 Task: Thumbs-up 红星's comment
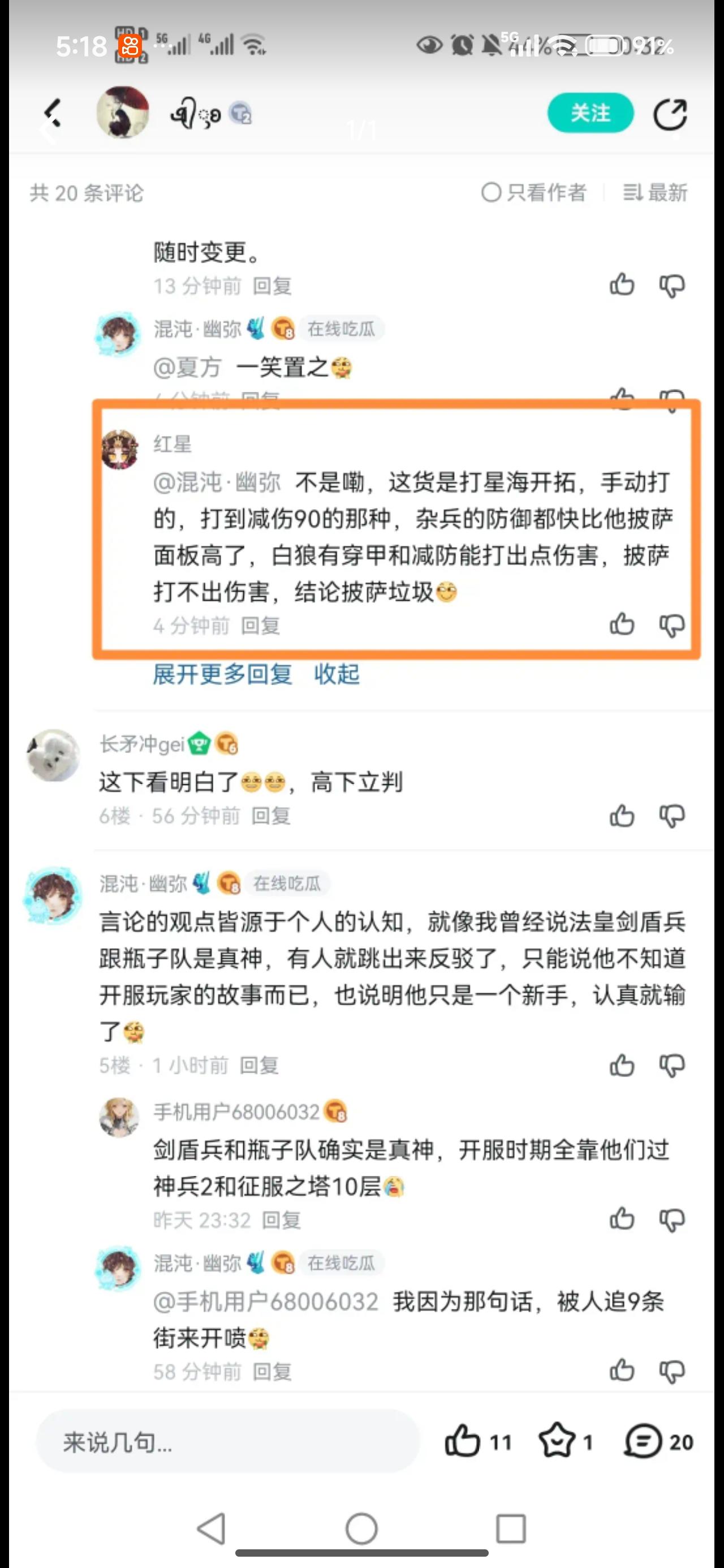click(622, 624)
